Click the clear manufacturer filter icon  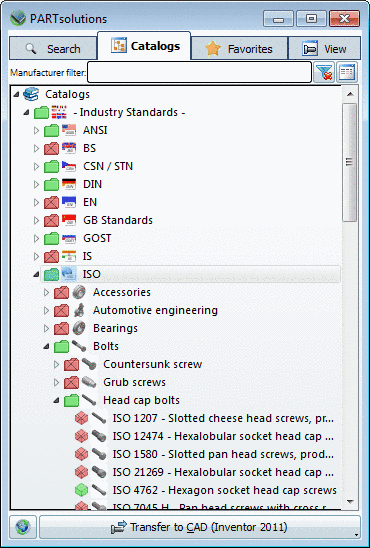[x=324, y=72]
